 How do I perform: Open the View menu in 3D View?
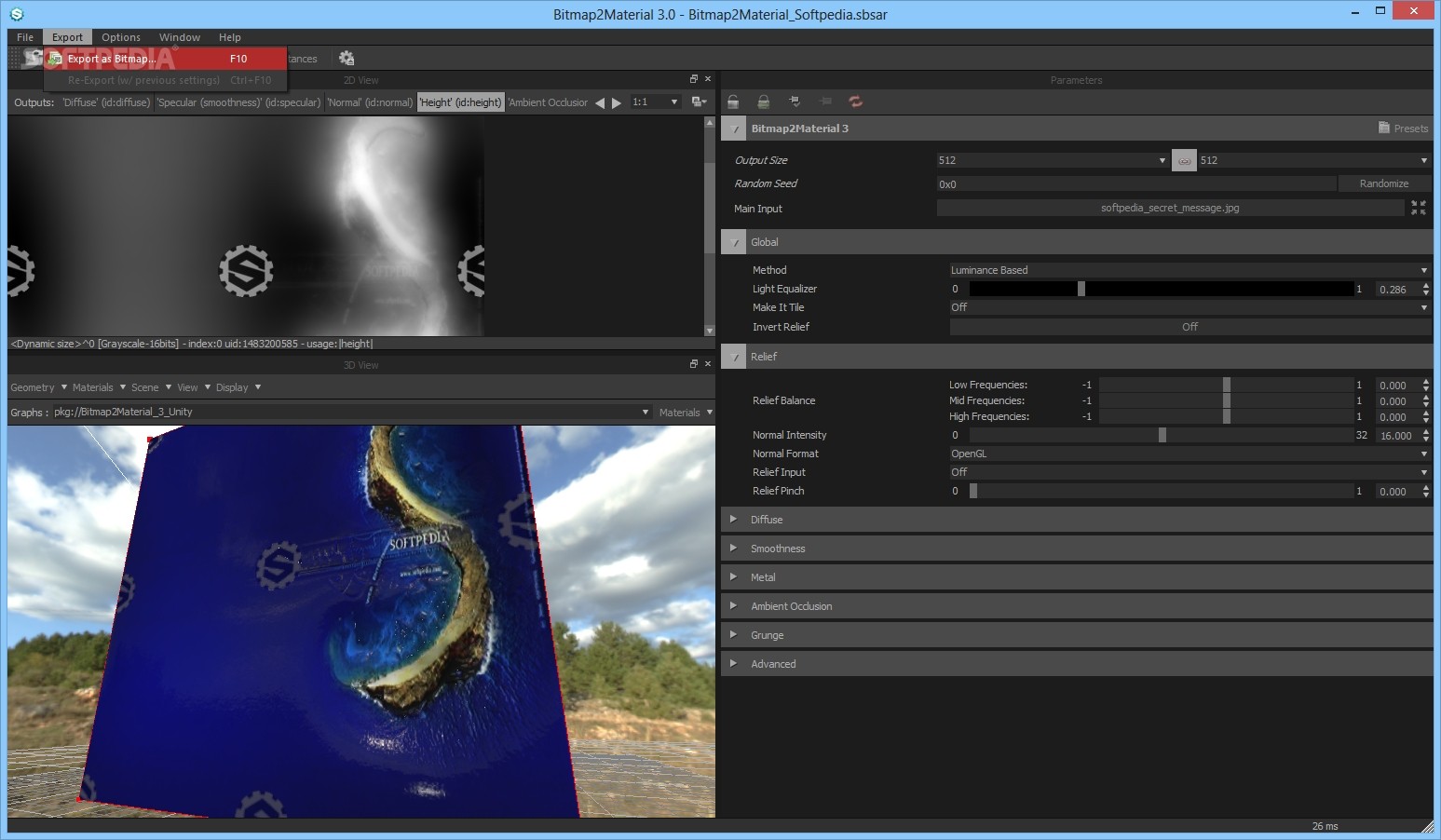pyautogui.click(x=194, y=387)
